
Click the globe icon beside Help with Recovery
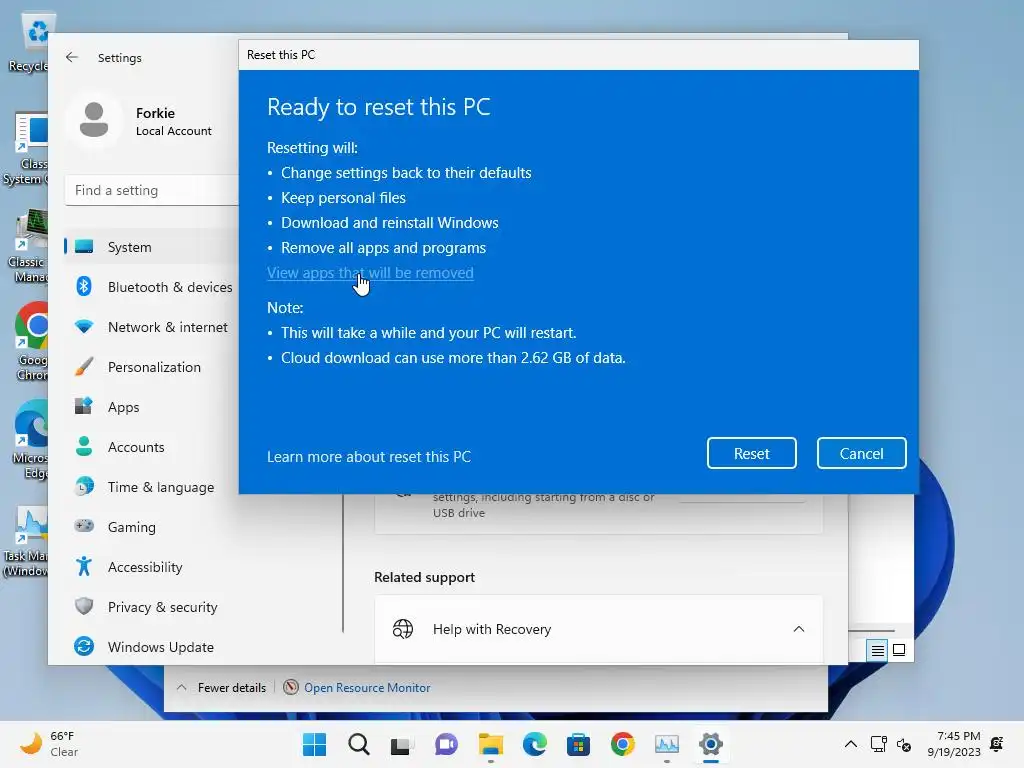403,629
